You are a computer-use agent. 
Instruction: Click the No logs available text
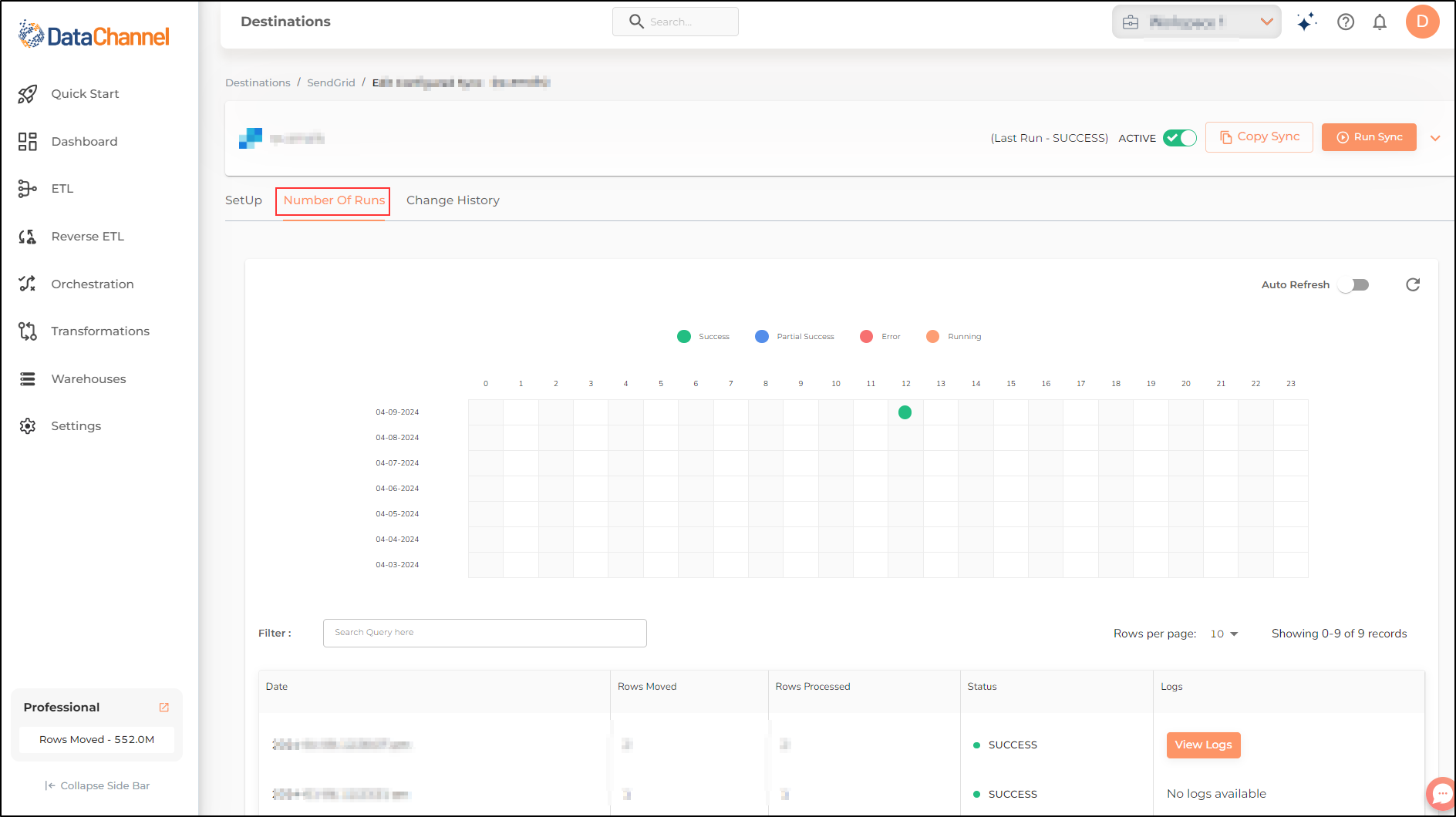1216,794
